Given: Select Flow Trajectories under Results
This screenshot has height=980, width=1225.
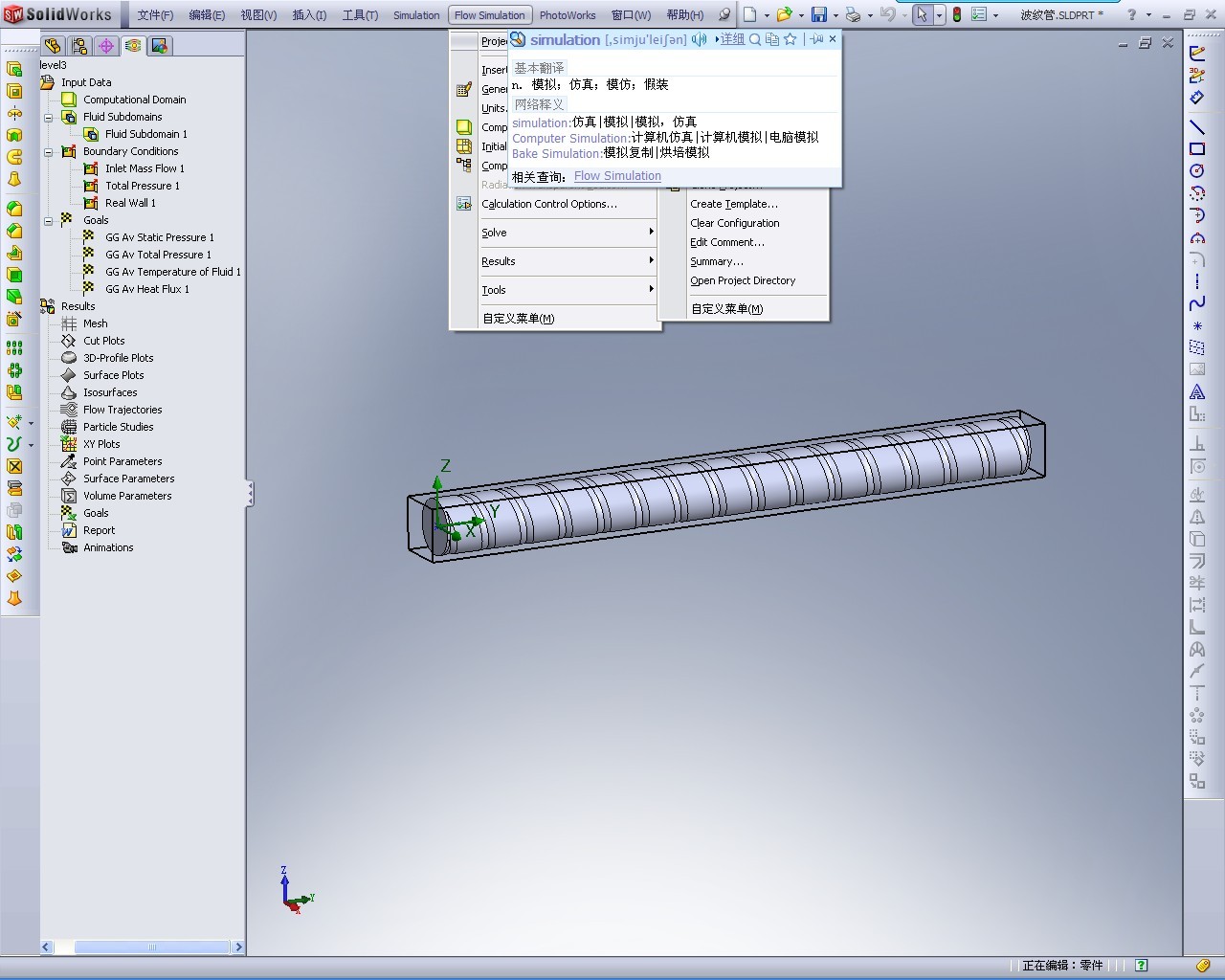Looking at the screenshot, I should (x=122, y=410).
